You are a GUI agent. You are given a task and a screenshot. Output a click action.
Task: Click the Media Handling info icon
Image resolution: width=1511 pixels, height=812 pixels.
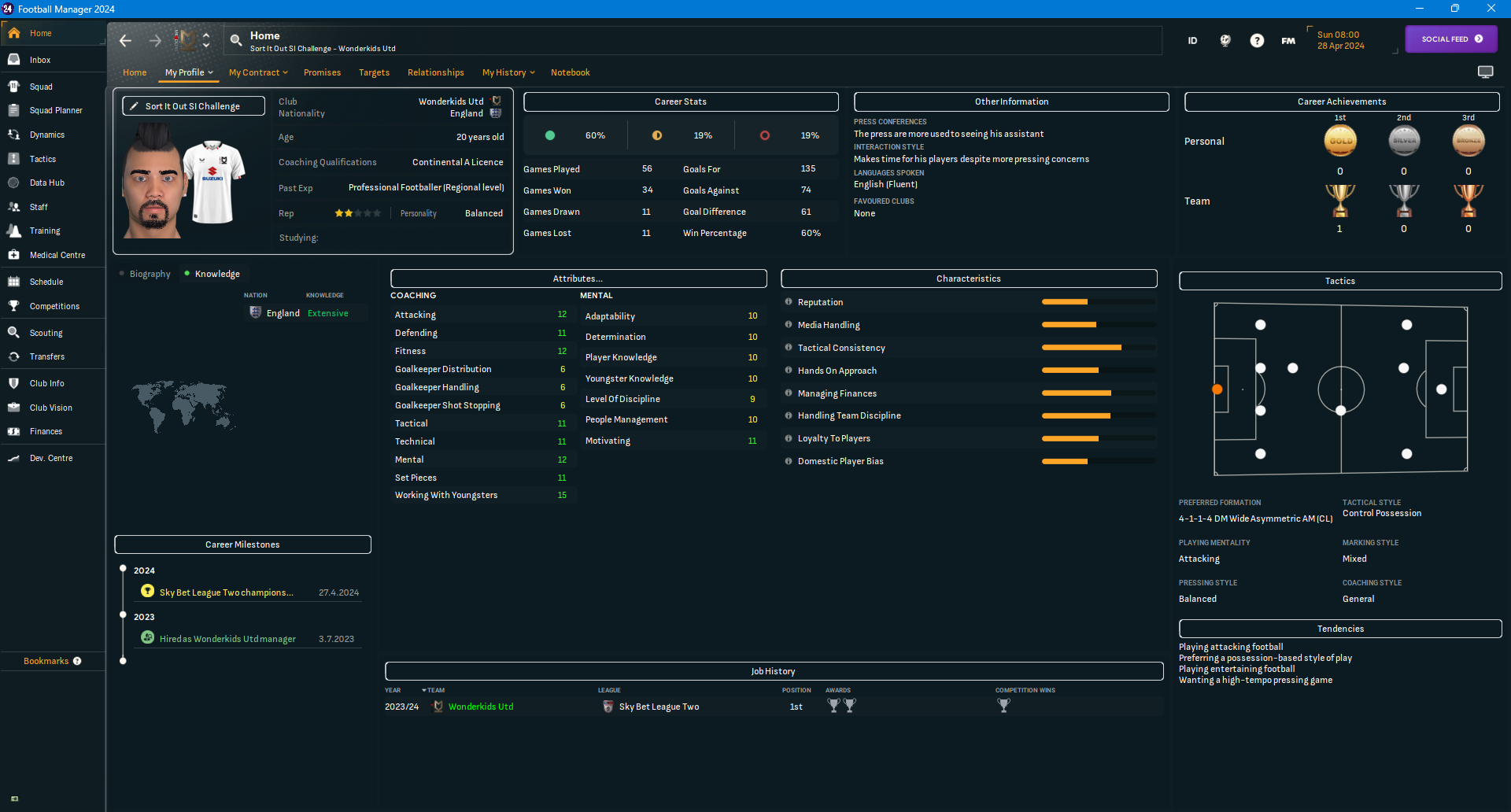[x=789, y=325]
